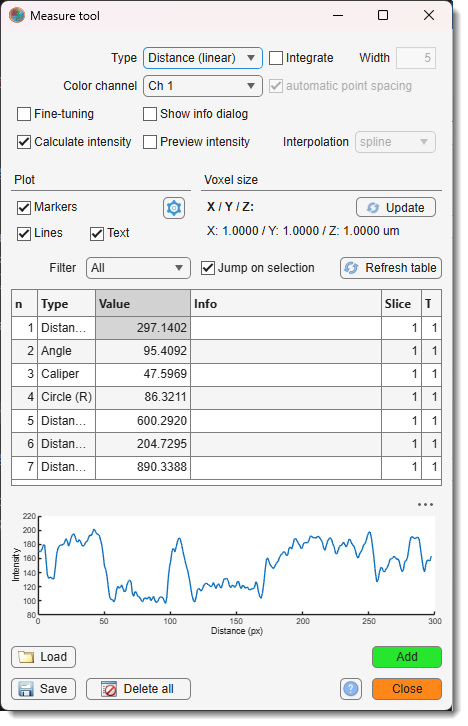Toggle the Fine-tuning checkbox
Image resolution: width=468 pixels, height=726 pixels.
[x=24, y=114]
